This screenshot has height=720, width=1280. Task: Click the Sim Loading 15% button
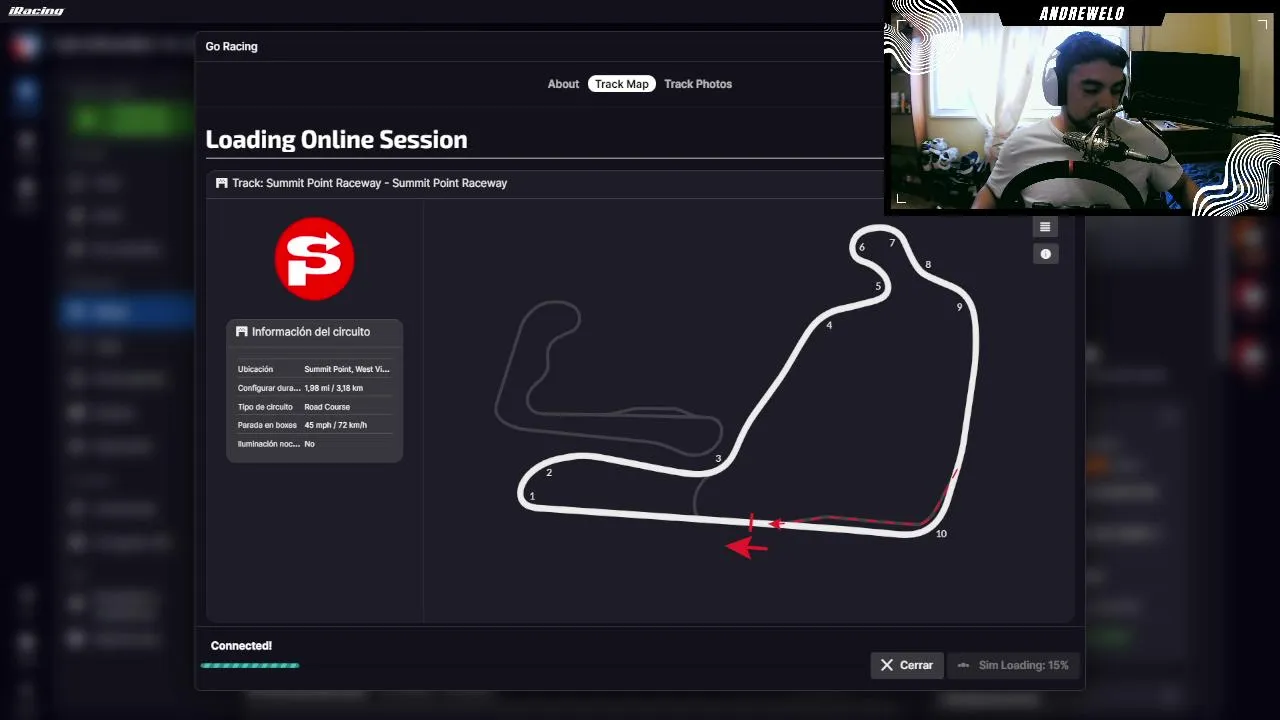click(1013, 665)
